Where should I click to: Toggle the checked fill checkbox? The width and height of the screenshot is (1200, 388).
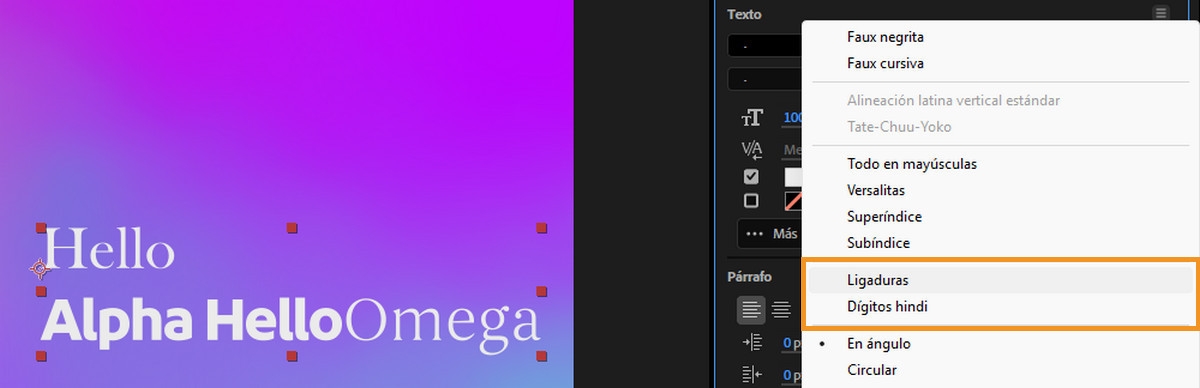[751, 177]
